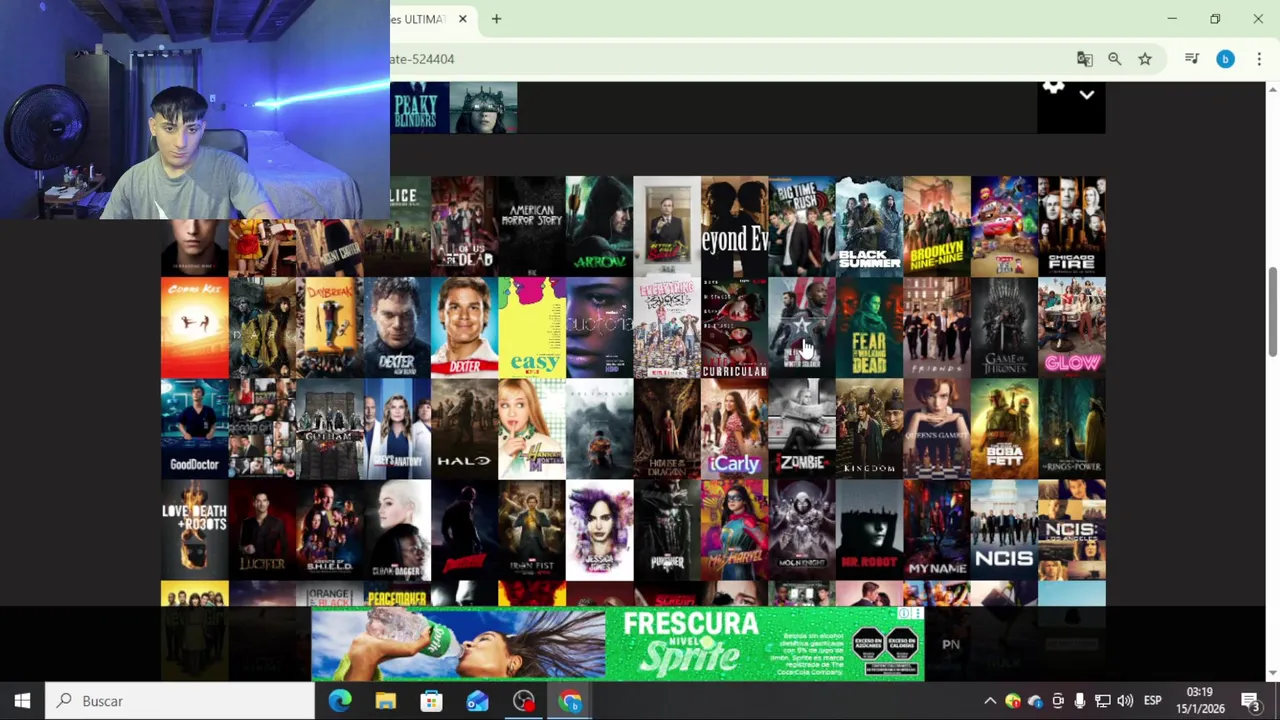The width and height of the screenshot is (1280, 720).
Task: Select the Daybreak poster
Action: [329, 328]
